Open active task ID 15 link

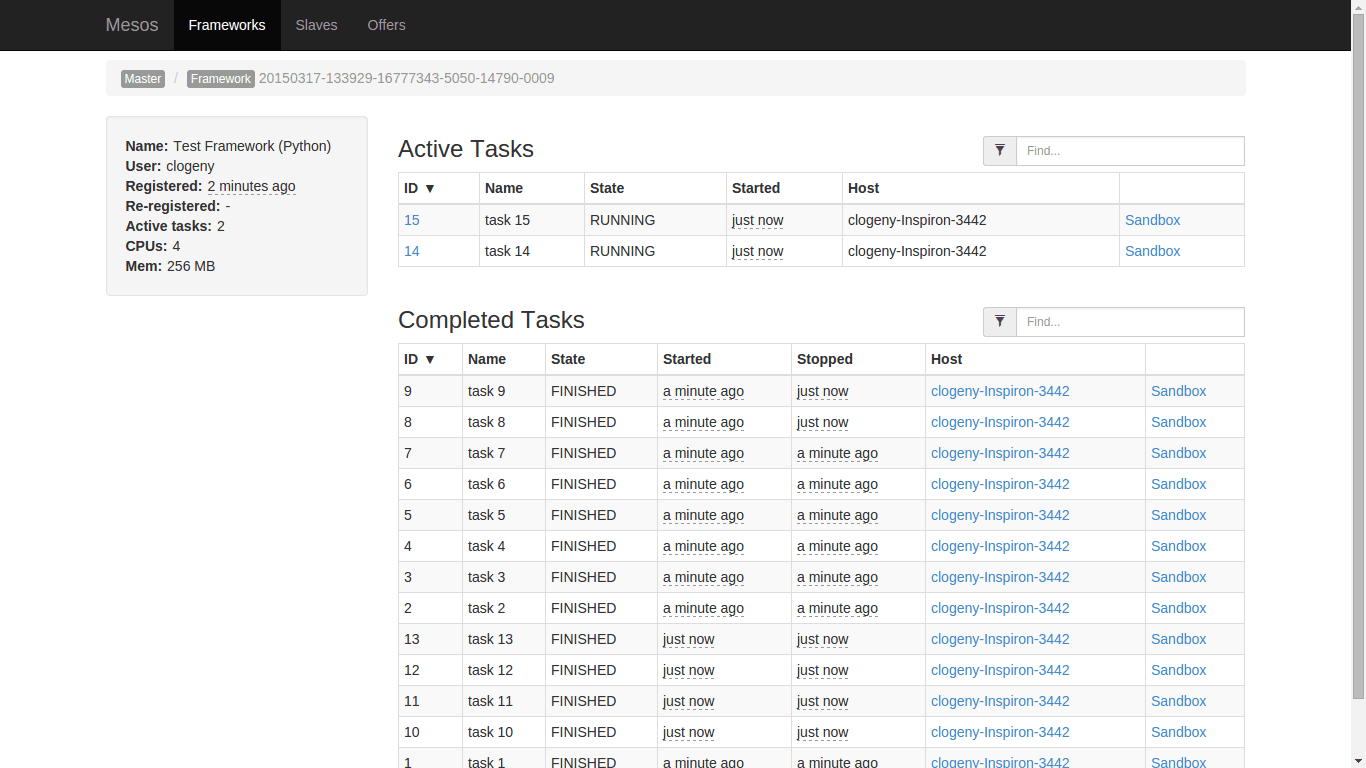[412, 220]
